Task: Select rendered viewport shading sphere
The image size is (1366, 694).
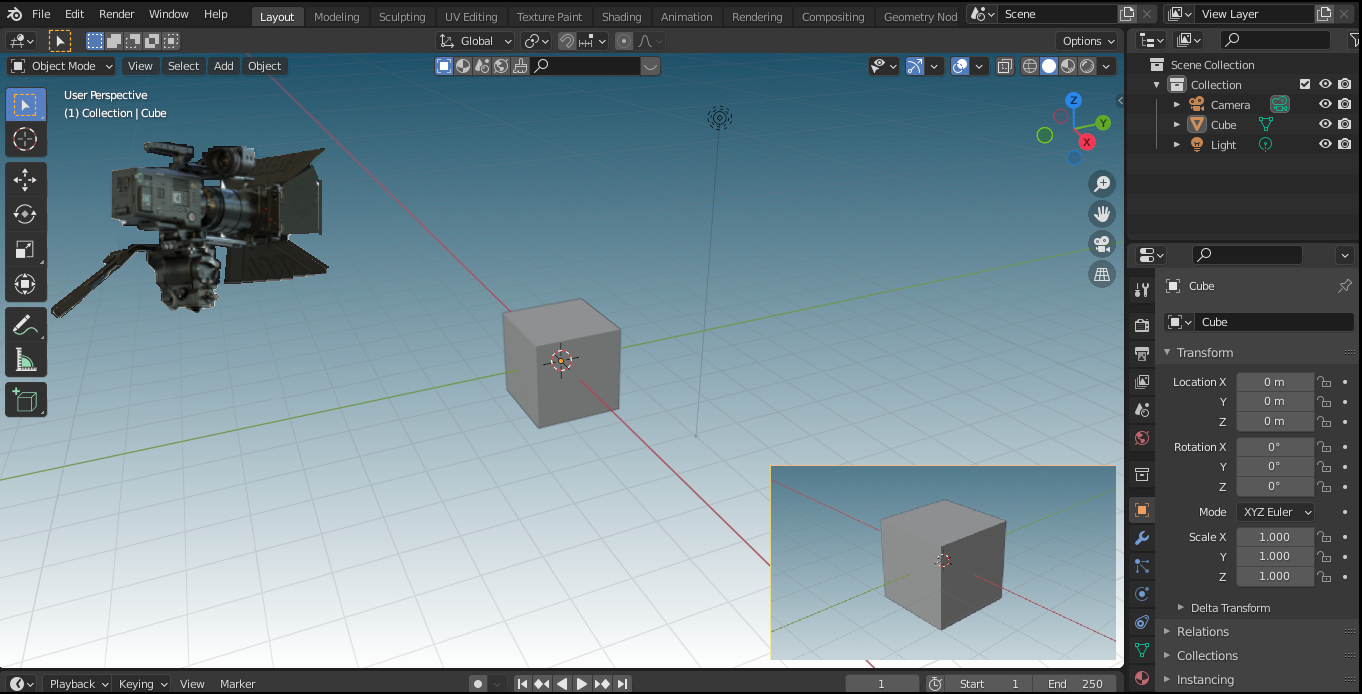Action: click(1087, 66)
